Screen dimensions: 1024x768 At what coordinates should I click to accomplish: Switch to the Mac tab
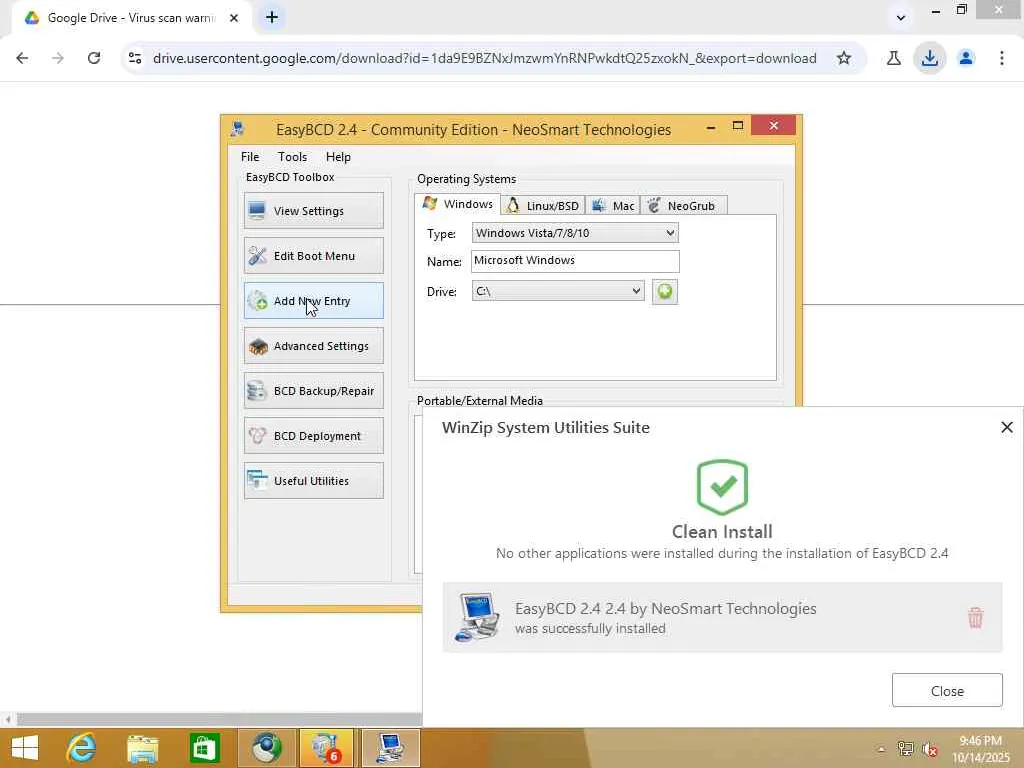pos(613,206)
